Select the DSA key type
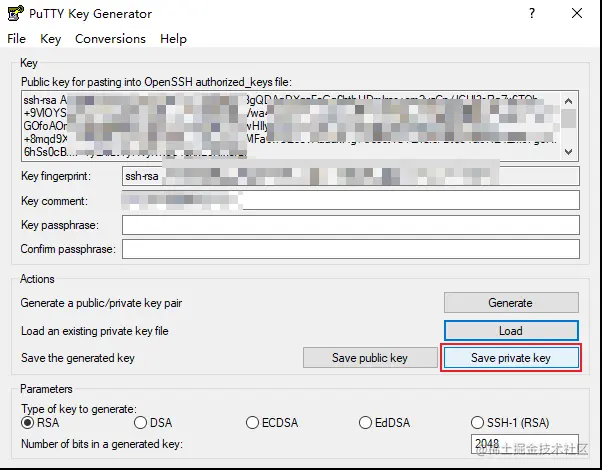 click(153, 423)
